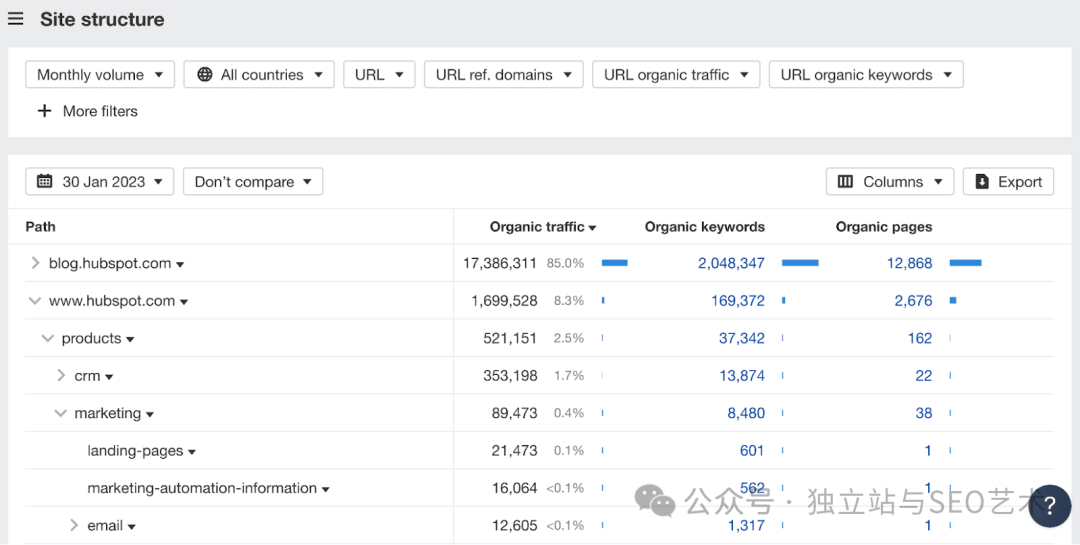Open the URL organic traffic dropdown
The image size is (1080, 545).
point(676,74)
